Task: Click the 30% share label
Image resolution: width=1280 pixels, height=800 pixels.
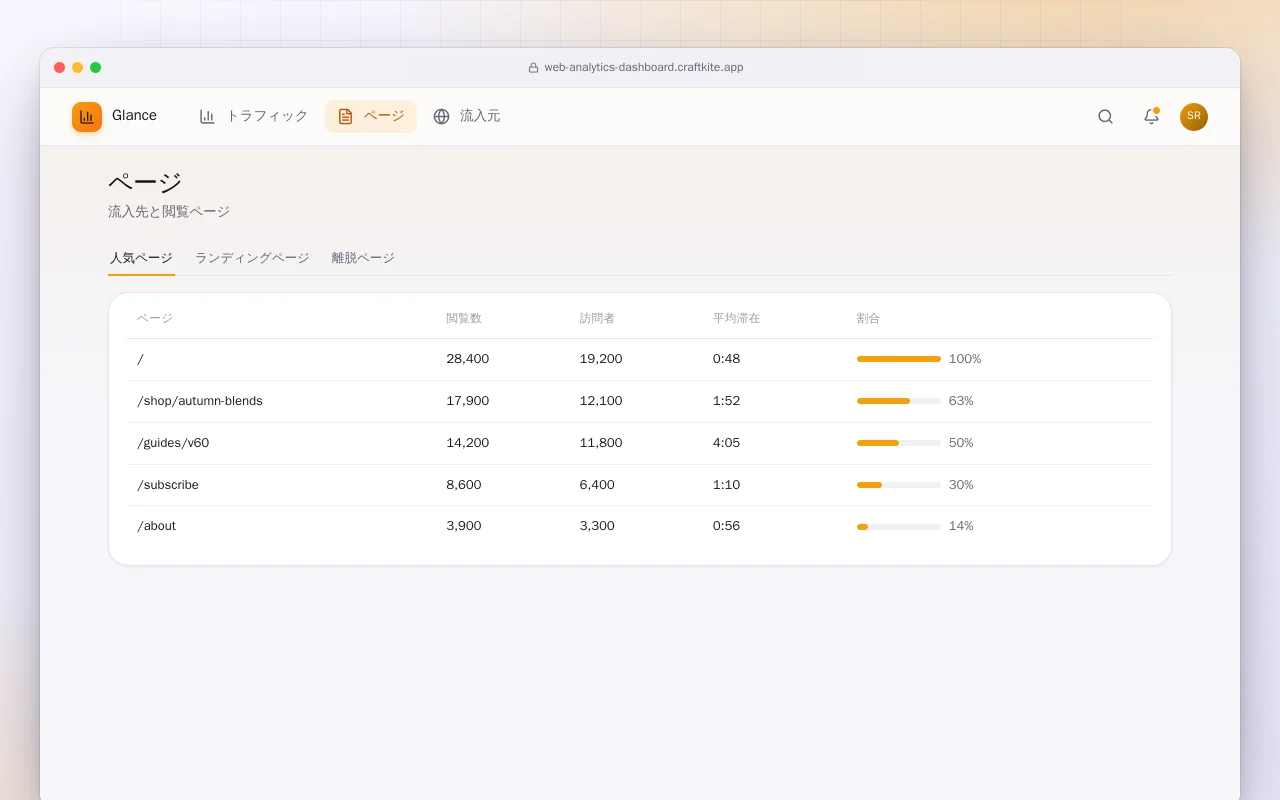Action: point(961,485)
